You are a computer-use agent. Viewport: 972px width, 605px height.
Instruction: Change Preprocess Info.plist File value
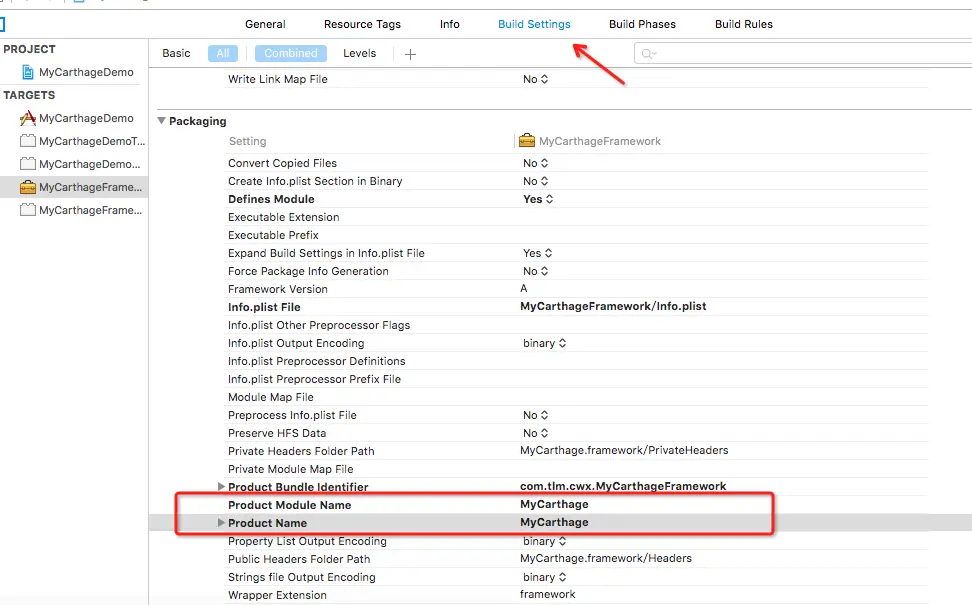pyautogui.click(x=536, y=415)
